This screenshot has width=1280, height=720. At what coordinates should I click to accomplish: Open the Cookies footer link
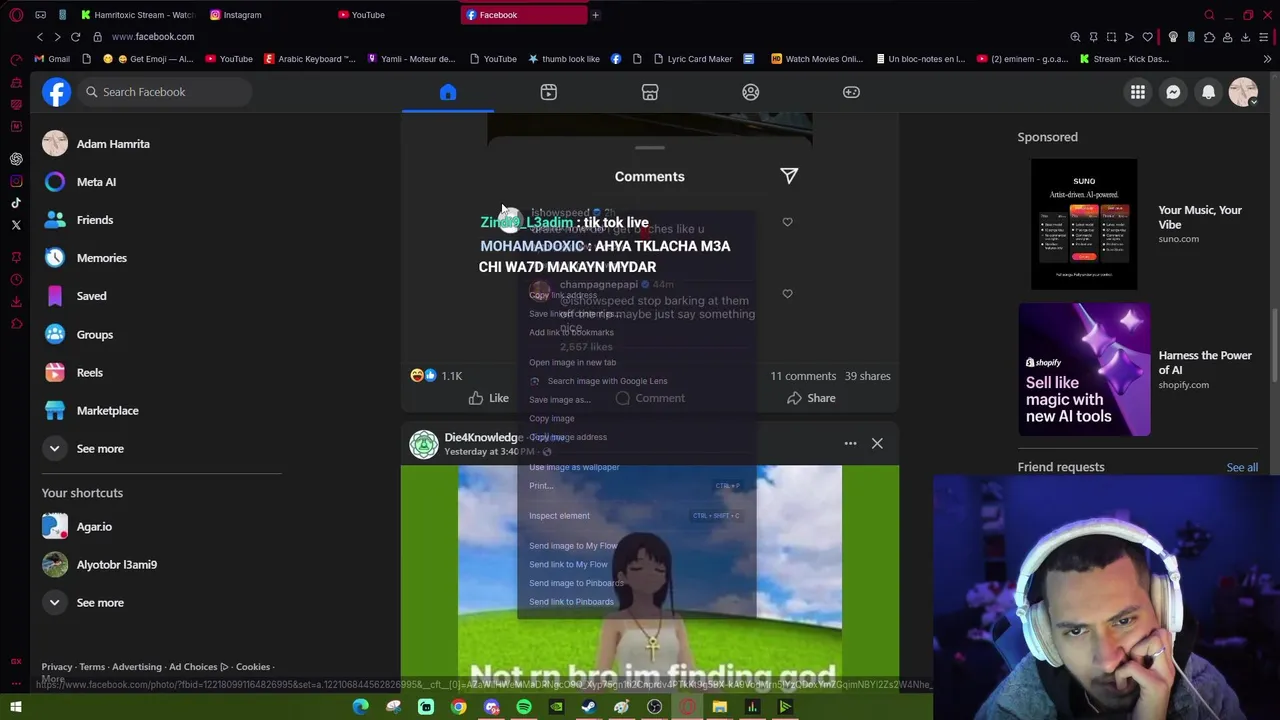coord(253,667)
